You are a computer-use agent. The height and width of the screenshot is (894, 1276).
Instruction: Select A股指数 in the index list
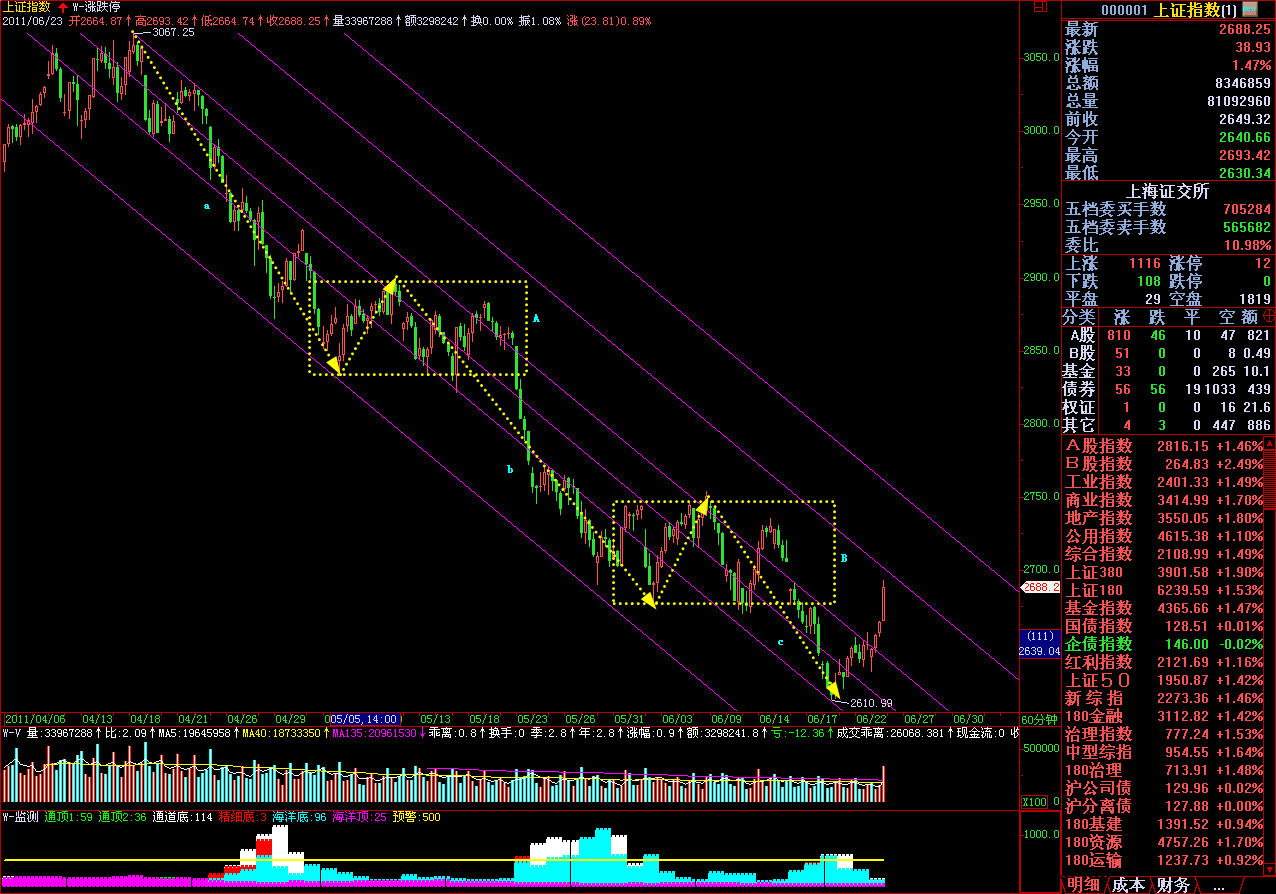[1099, 446]
